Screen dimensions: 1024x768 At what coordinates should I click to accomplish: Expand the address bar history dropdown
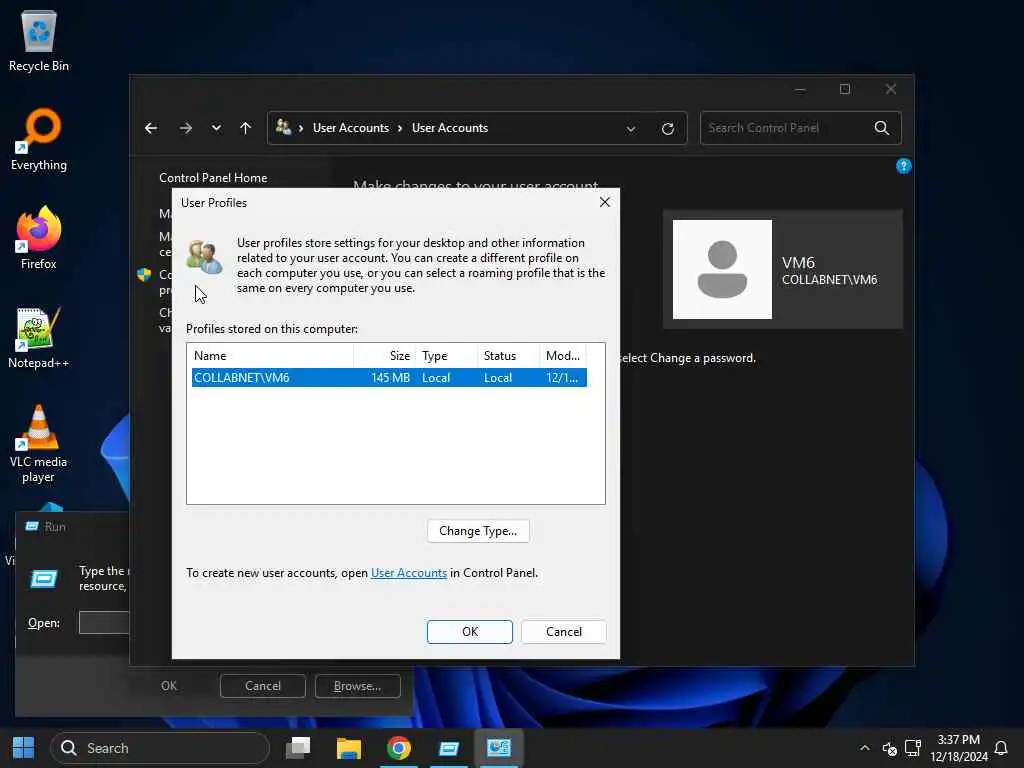coord(631,129)
